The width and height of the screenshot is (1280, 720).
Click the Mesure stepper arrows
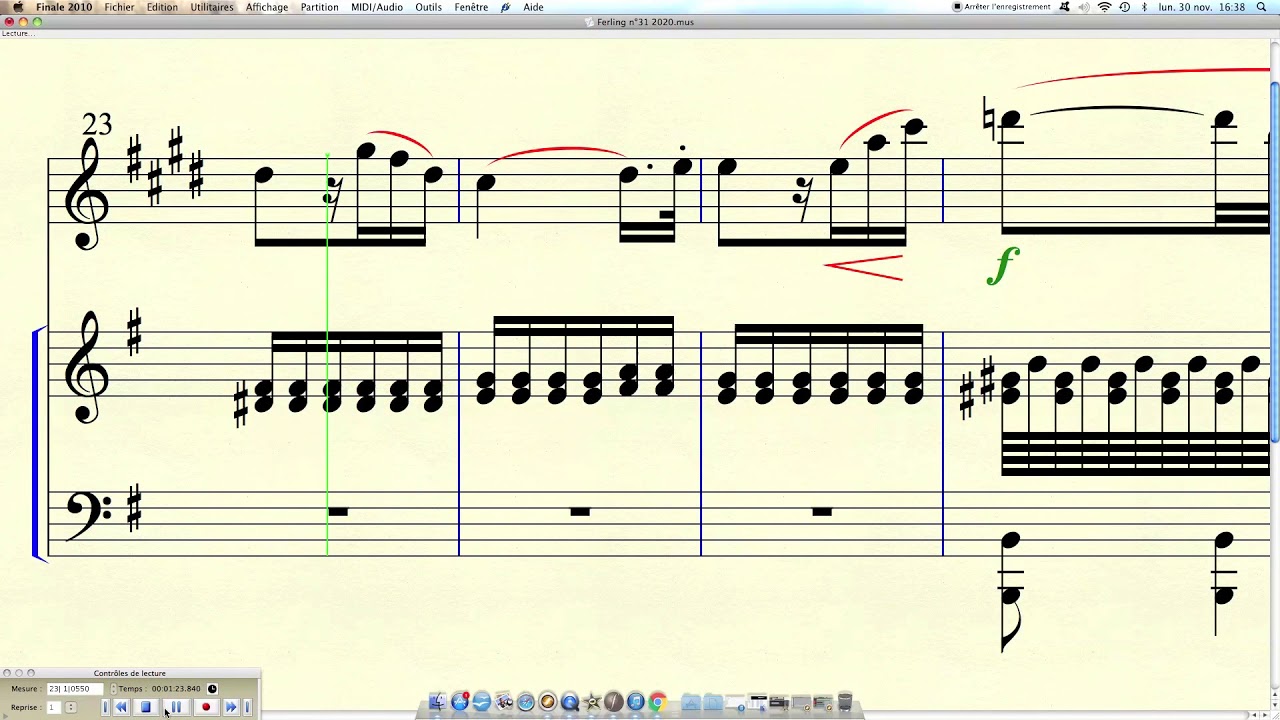point(114,688)
